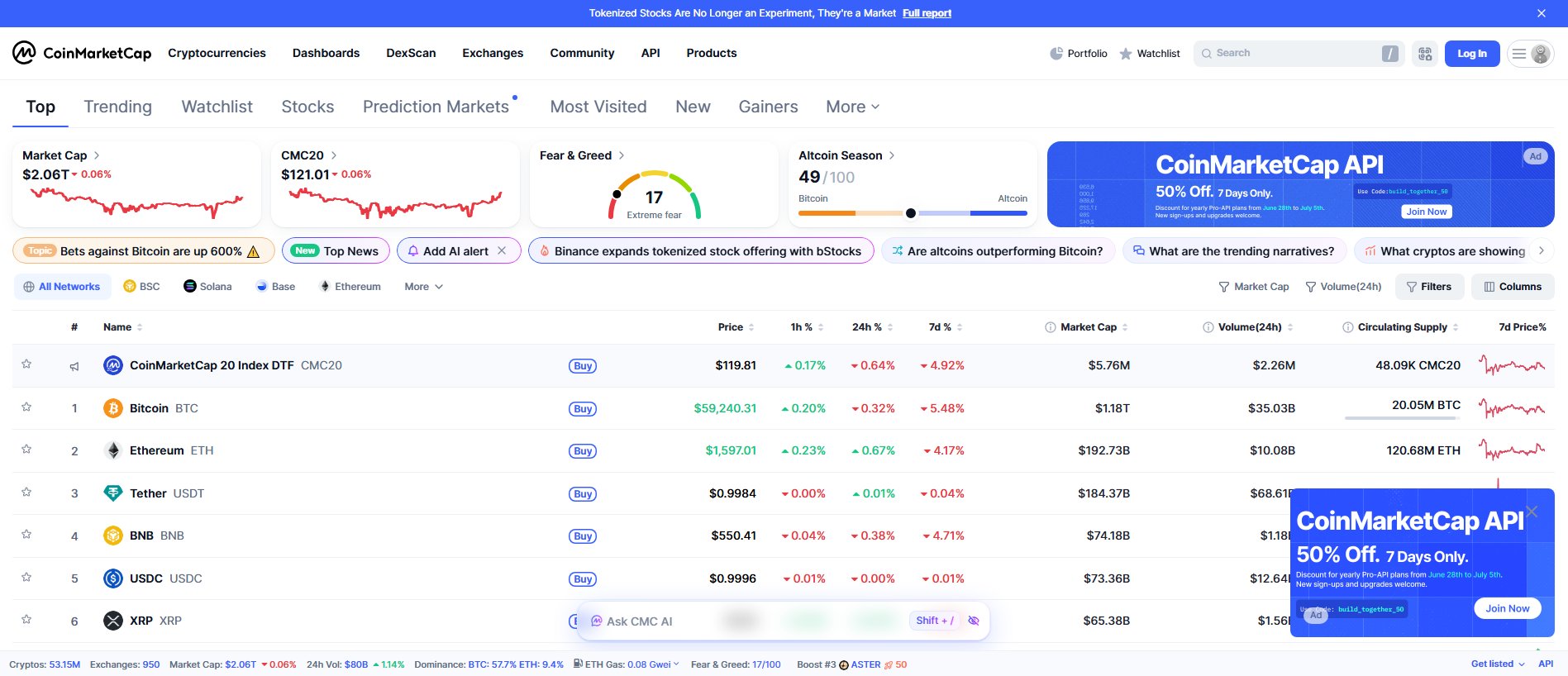Open the DexScan menu
The image size is (1568, 676).
tap(411, 53)
